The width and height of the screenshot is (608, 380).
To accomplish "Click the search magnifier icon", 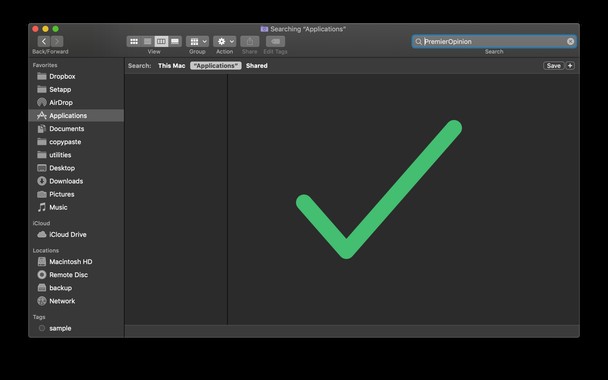I will pyautogui.click(x=418, y=41).
